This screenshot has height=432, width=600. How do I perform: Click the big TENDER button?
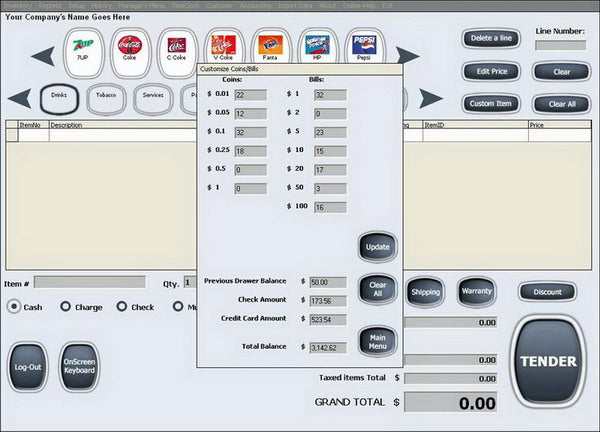point(548,362)
